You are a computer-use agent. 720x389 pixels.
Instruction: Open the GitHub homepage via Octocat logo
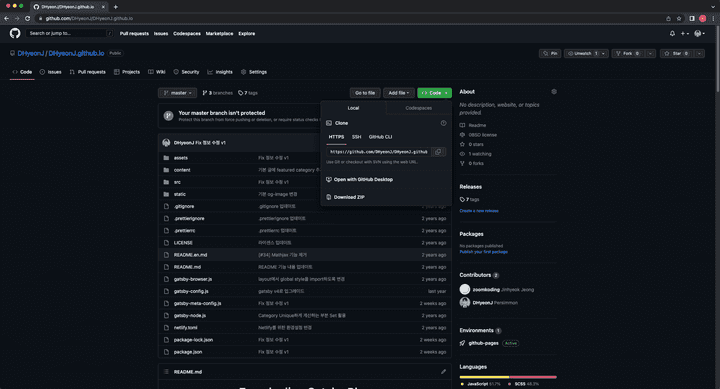click(x=15, y=33)
